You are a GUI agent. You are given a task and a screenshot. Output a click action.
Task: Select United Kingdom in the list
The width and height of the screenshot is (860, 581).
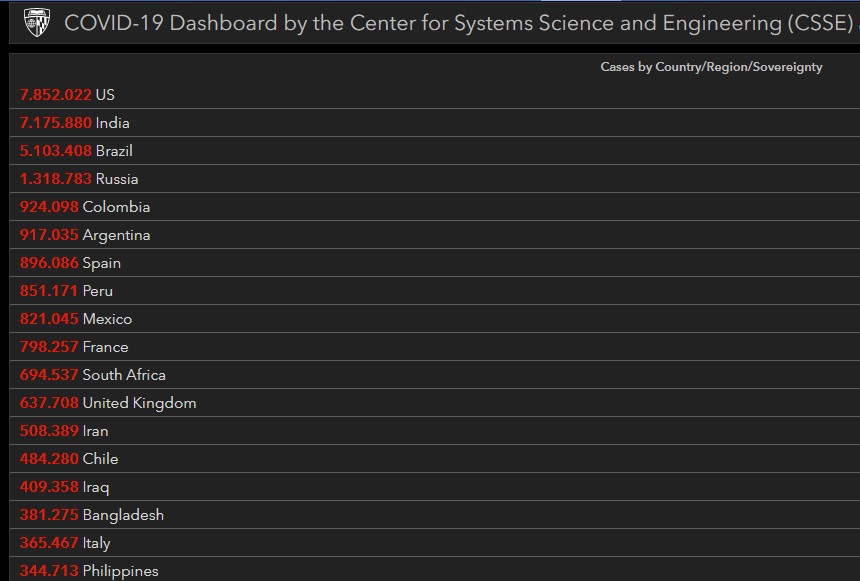tap(108, 403)
